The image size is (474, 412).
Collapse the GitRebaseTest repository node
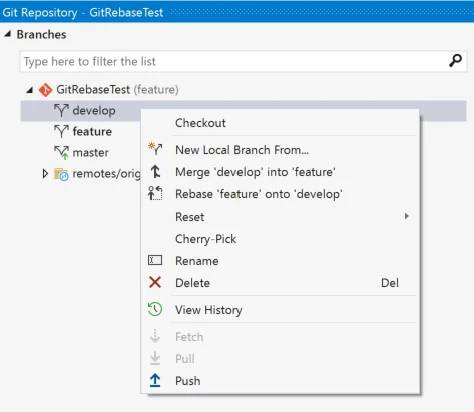coord(30,90)
